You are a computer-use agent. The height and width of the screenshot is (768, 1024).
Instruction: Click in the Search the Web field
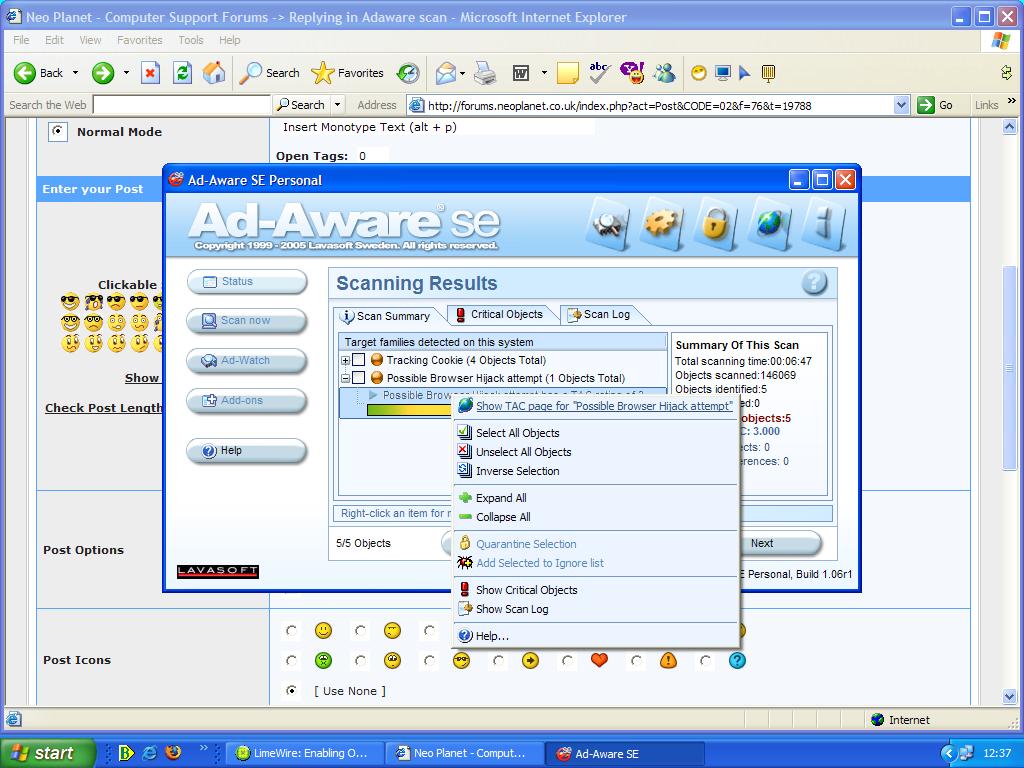(x=182, y=104)
